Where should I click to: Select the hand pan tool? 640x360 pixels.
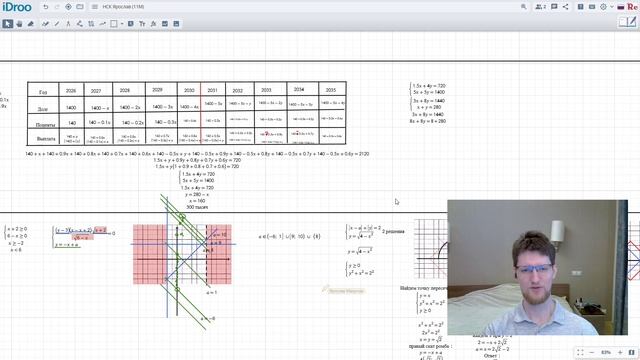pos(19,24)
